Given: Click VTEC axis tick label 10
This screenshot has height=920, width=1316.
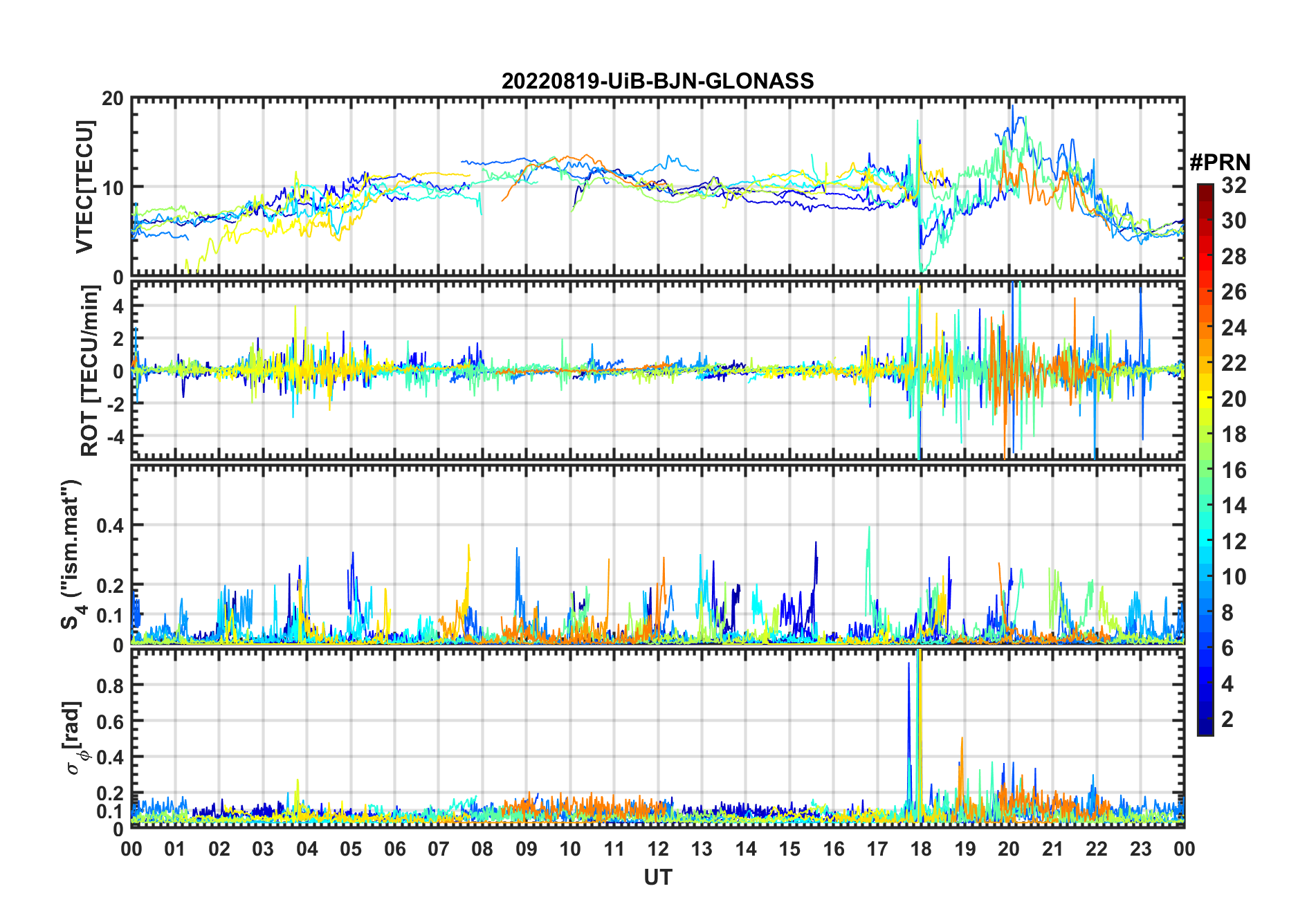Looking at the screenshot, I should click(112, 187).
